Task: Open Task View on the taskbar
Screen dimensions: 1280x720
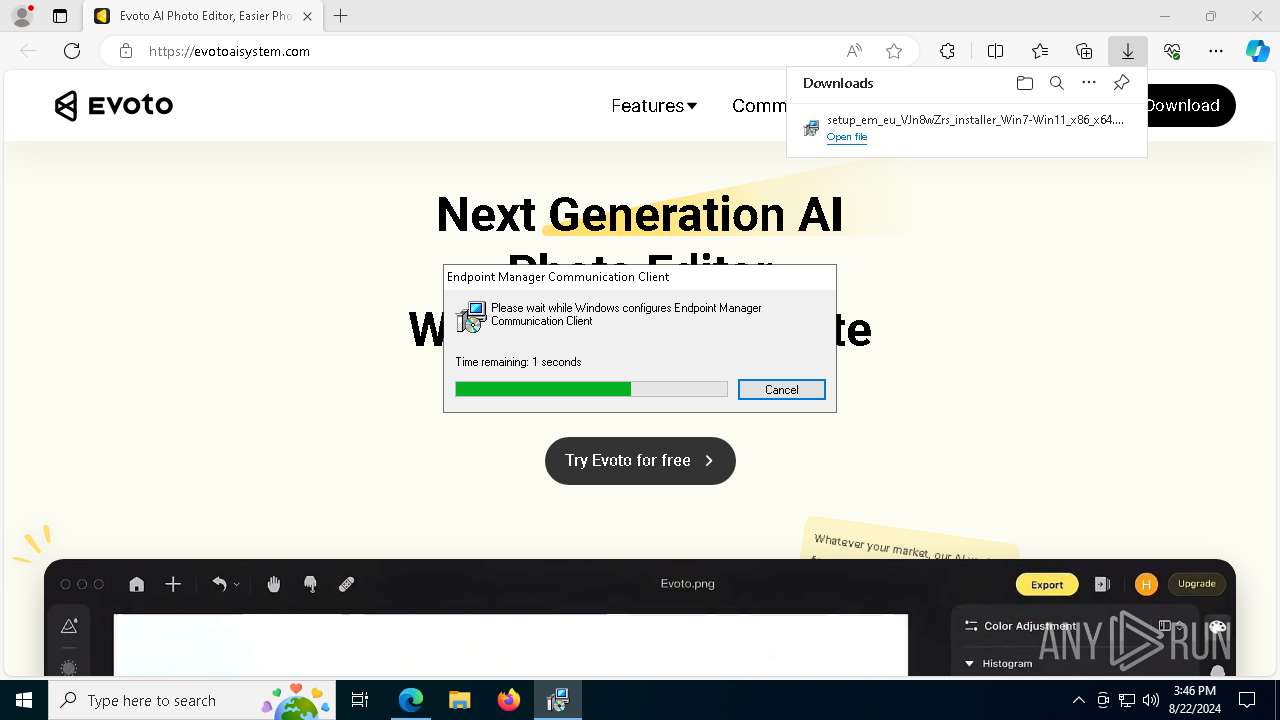Action: pos(360,700)
